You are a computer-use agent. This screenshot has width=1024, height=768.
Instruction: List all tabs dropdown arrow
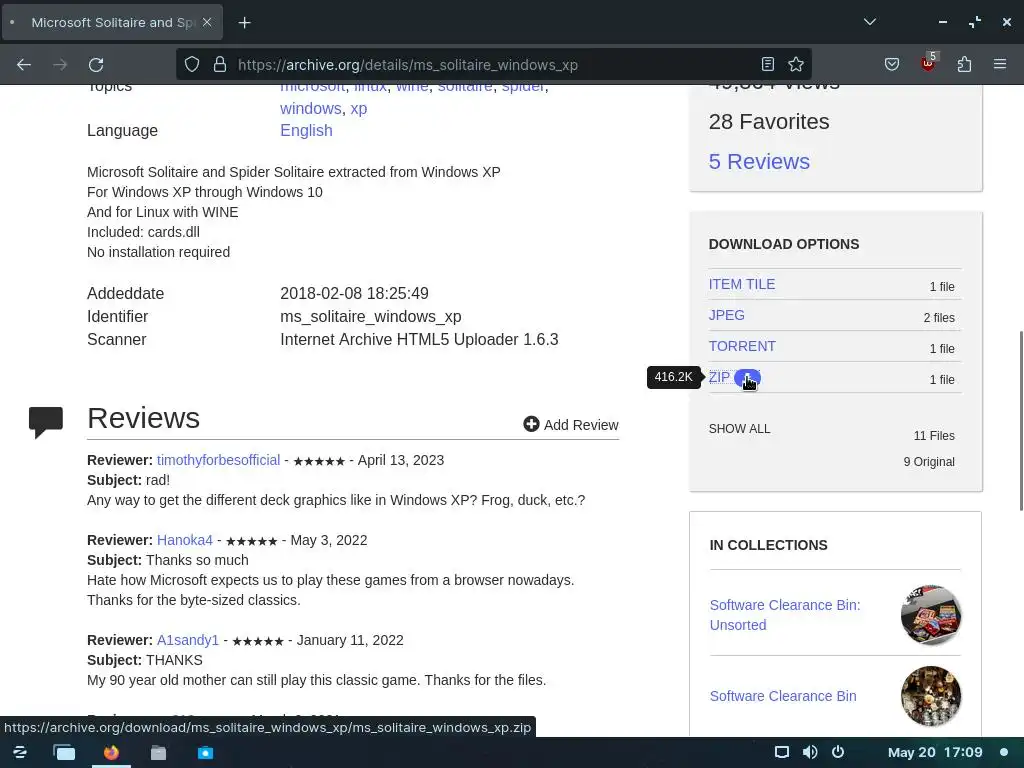870,22
